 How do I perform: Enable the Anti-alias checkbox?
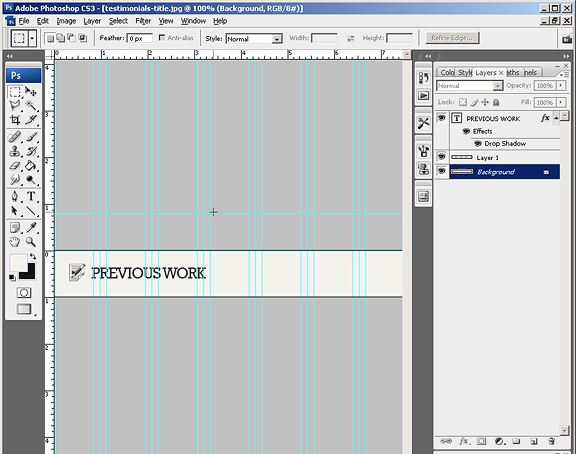[162, 37]
